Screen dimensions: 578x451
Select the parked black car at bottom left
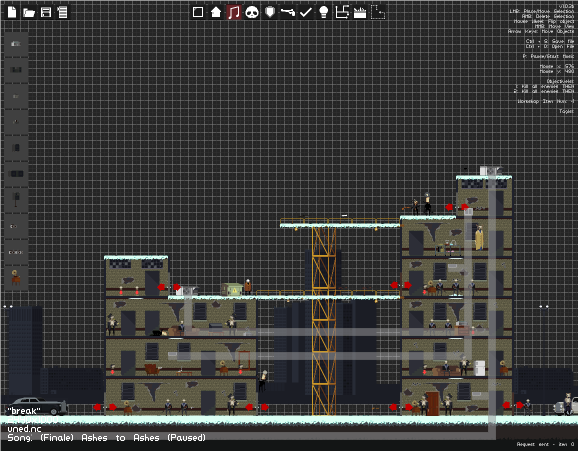click(37, 406)
